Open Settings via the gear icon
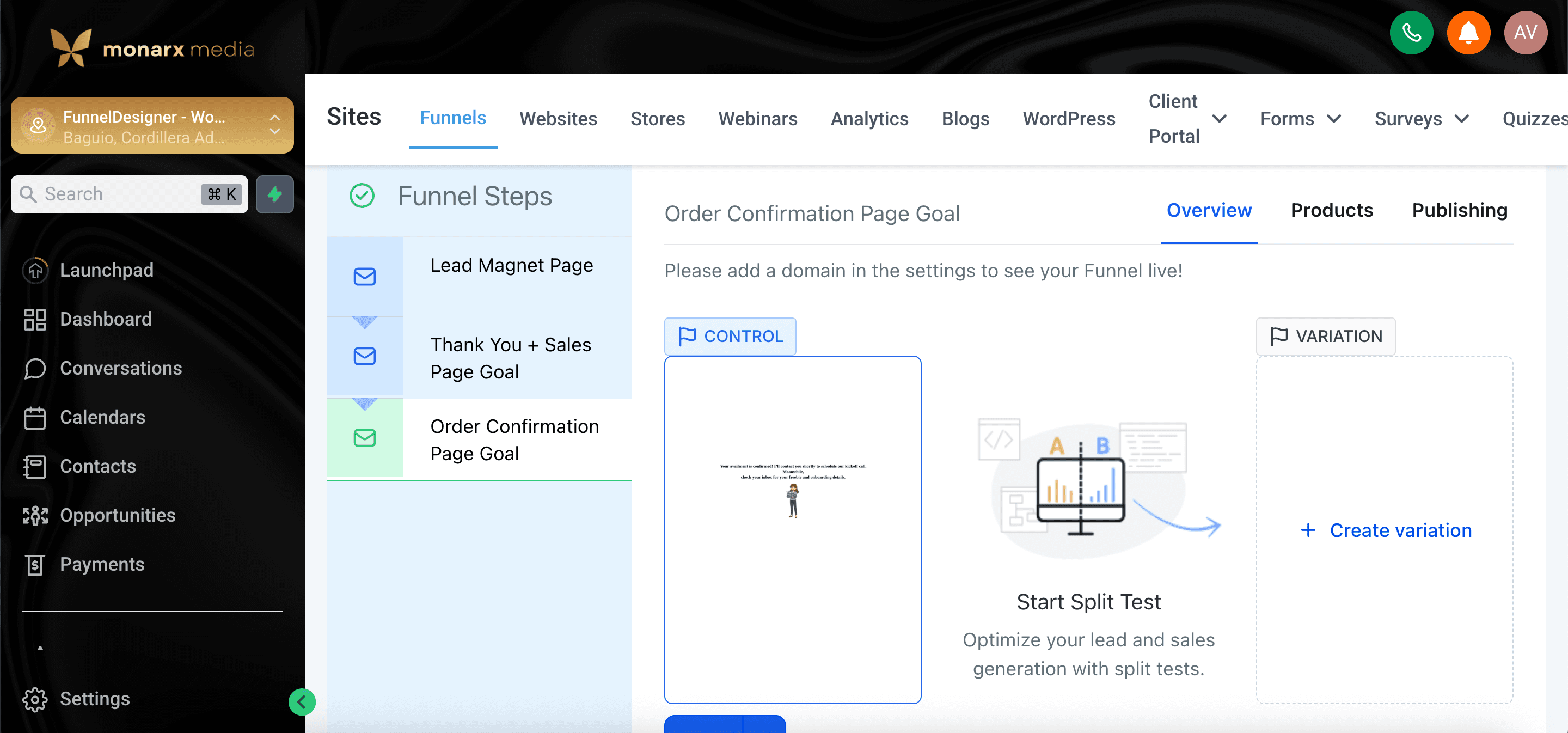The image size is (1568, 733). 35,699
